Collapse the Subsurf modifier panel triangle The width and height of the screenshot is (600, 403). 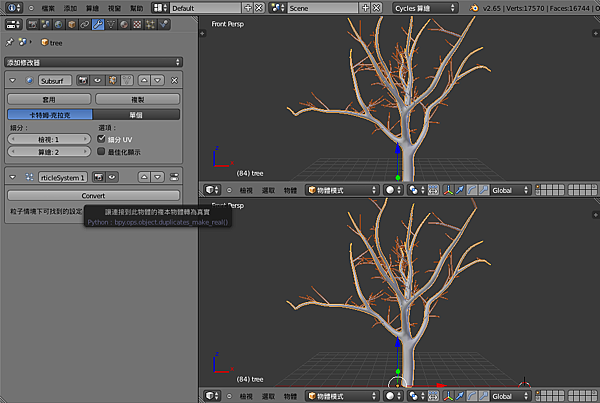coord(12,79)
